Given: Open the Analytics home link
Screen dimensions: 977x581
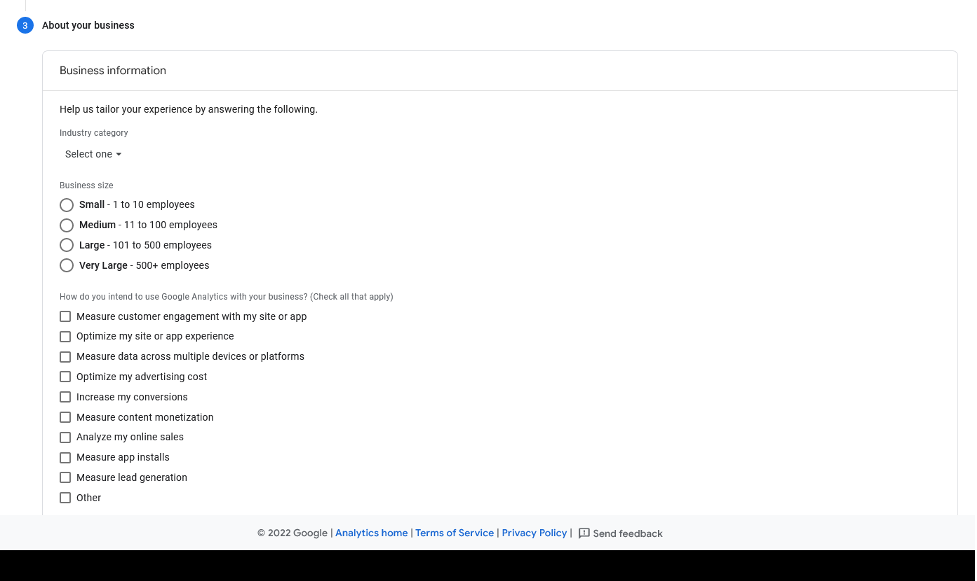Looking at the screenshot, I should [371, 533].
